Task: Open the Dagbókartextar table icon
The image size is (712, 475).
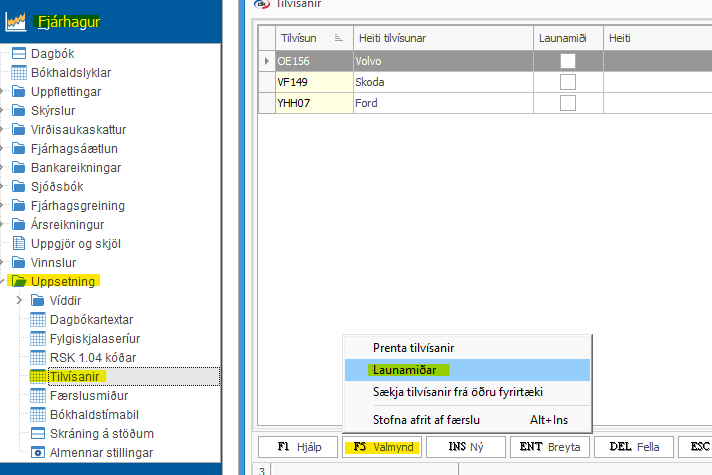Action: click(38, 320)
